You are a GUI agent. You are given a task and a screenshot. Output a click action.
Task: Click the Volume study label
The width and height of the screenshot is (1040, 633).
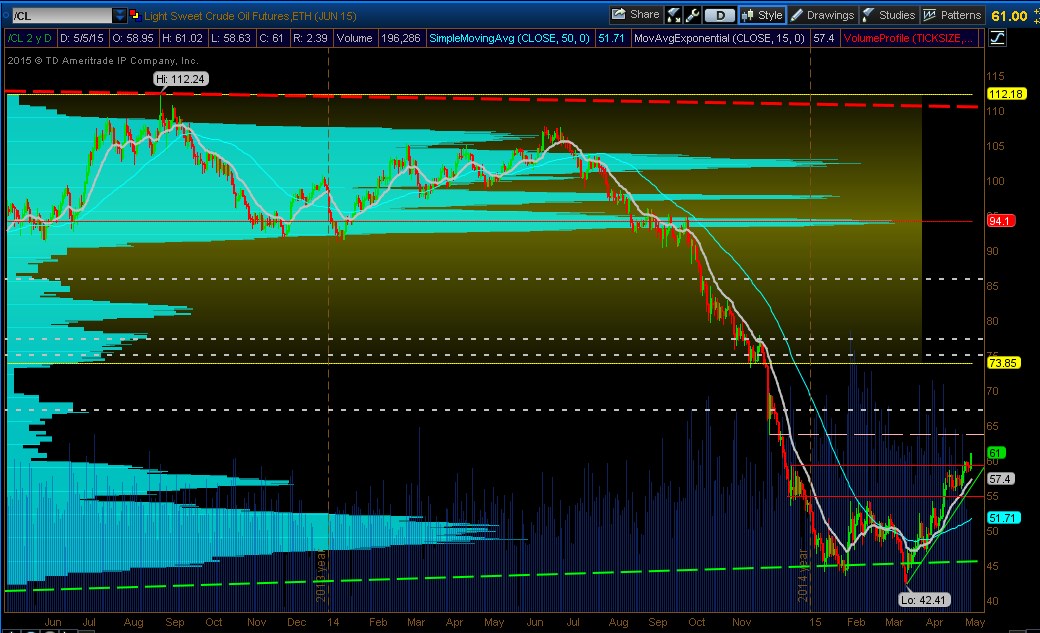[354, 38]
